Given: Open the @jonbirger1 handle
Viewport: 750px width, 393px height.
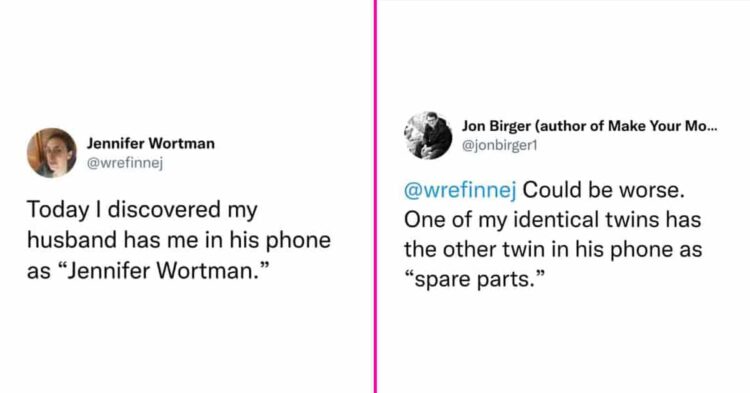Looking at the screenshot, I should [499, 145].
